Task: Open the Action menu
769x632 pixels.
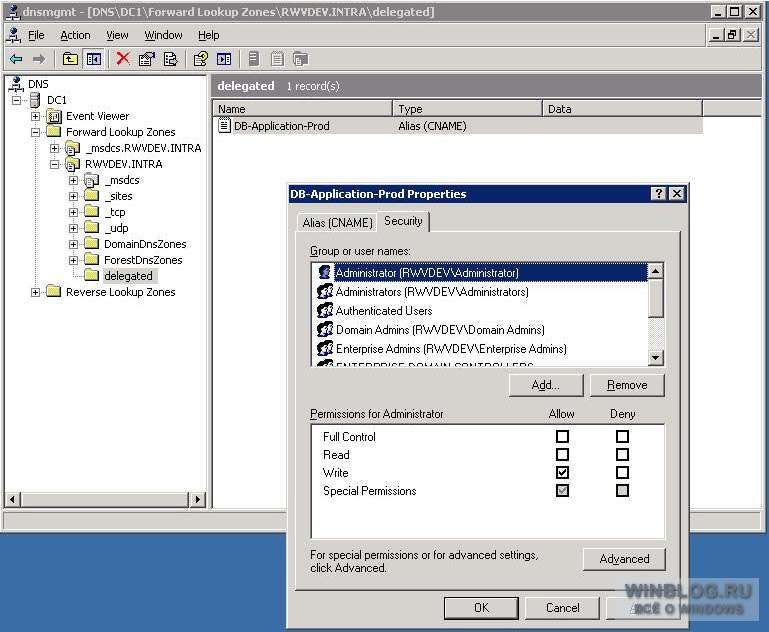Action: click(75, 35)
